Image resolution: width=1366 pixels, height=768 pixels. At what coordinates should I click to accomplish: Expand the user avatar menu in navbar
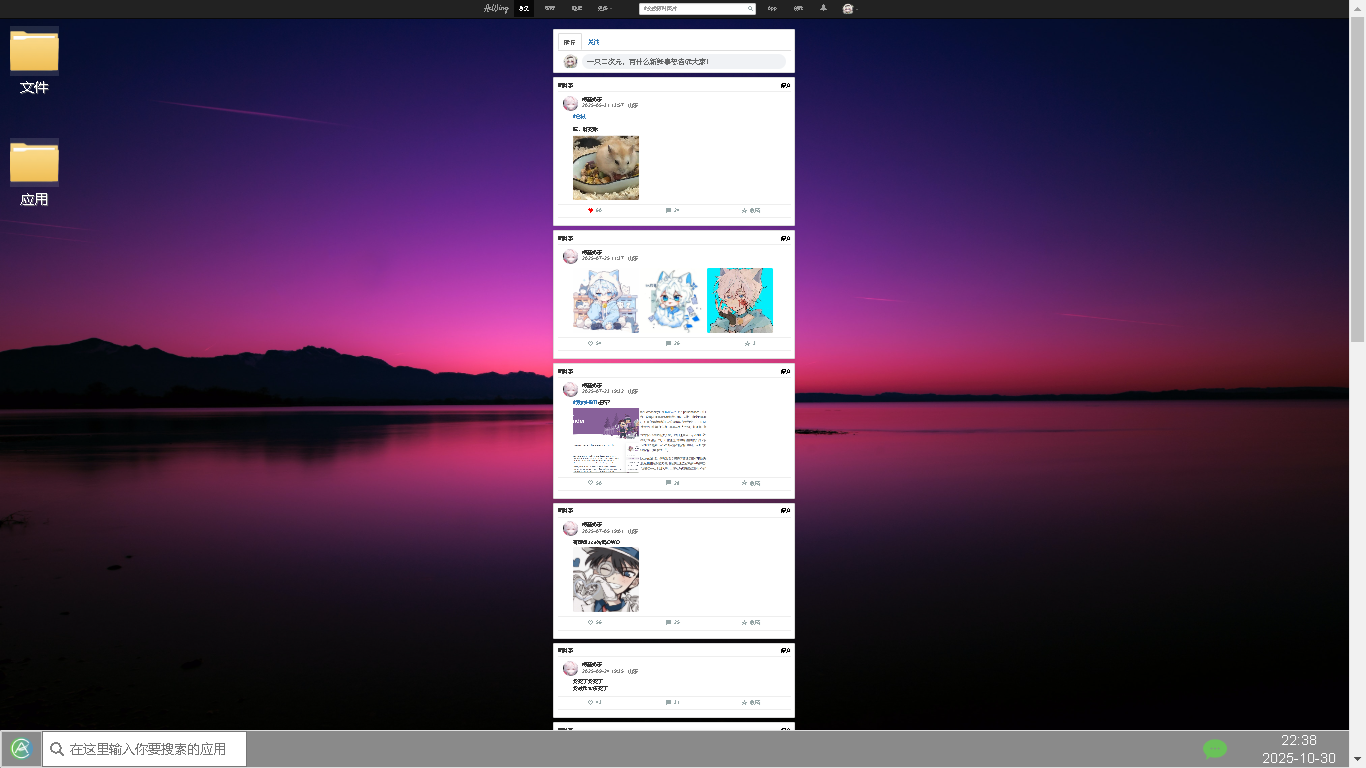pos(849,9)
